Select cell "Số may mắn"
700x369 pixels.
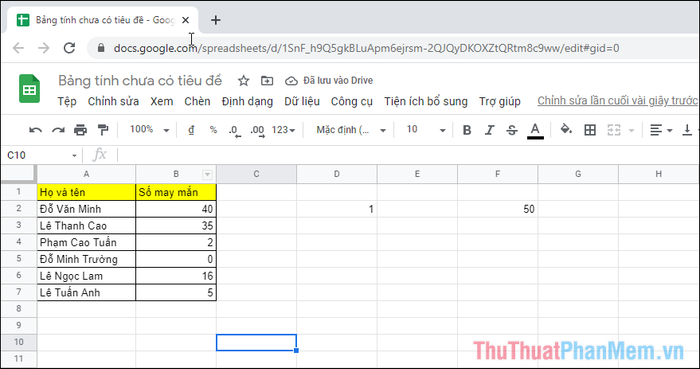(x=176, y=192)
